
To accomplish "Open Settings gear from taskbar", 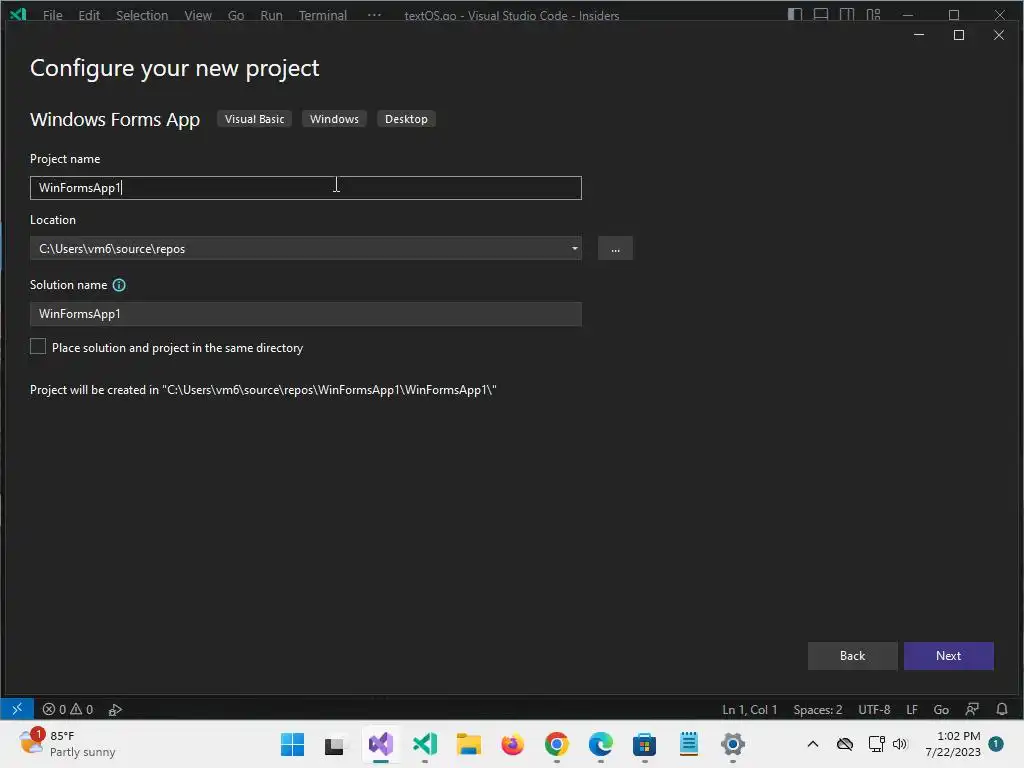I will coord(733,744).
